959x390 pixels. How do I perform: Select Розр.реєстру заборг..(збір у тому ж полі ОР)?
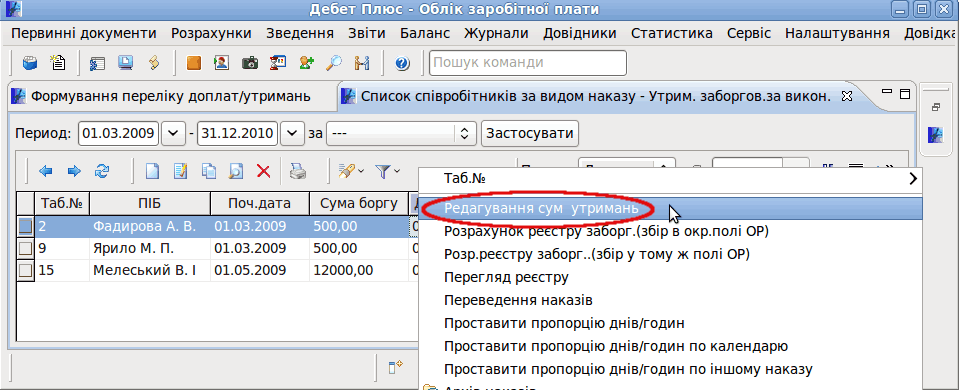tap(670, 254)
